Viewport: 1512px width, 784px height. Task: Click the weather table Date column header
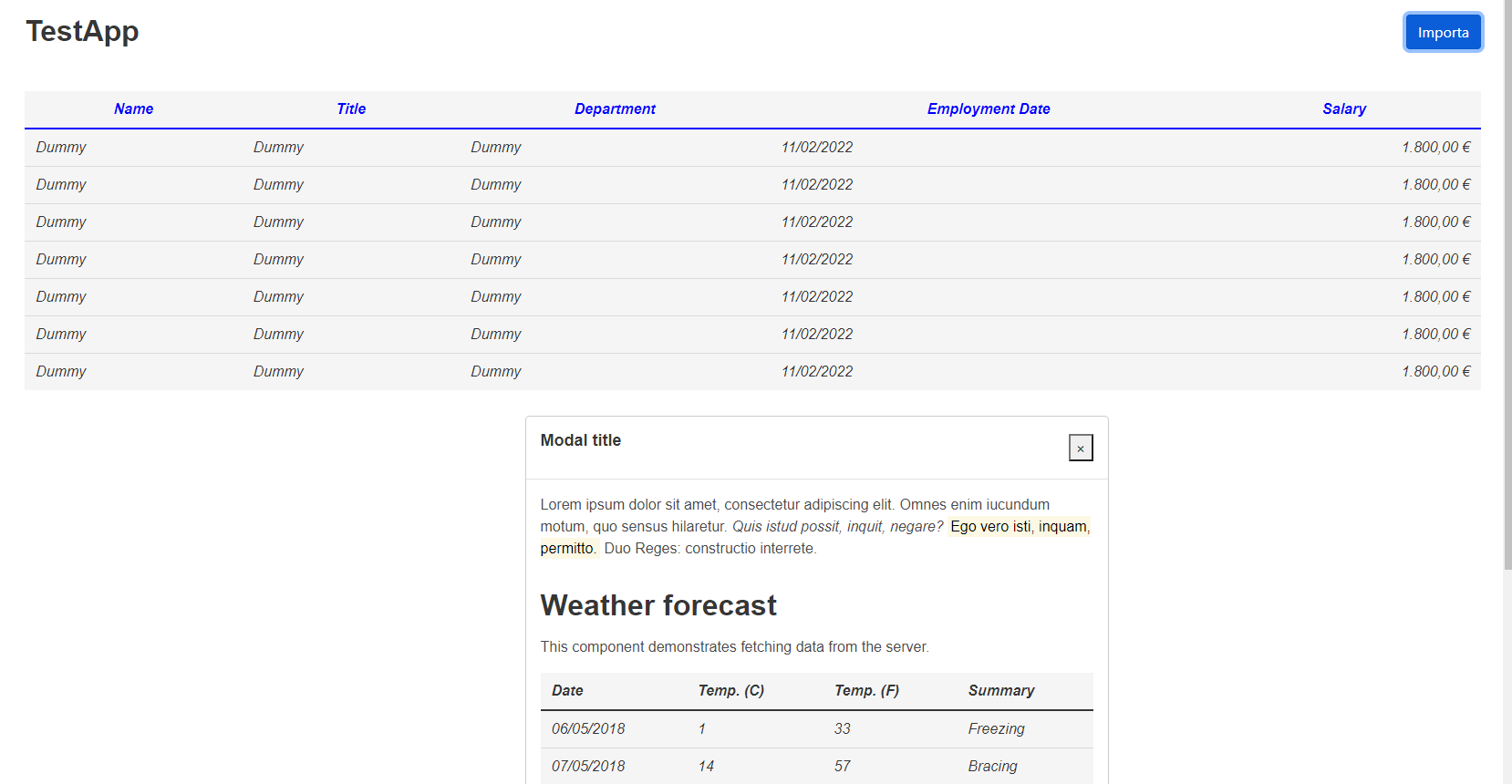(x=567, y=690)
